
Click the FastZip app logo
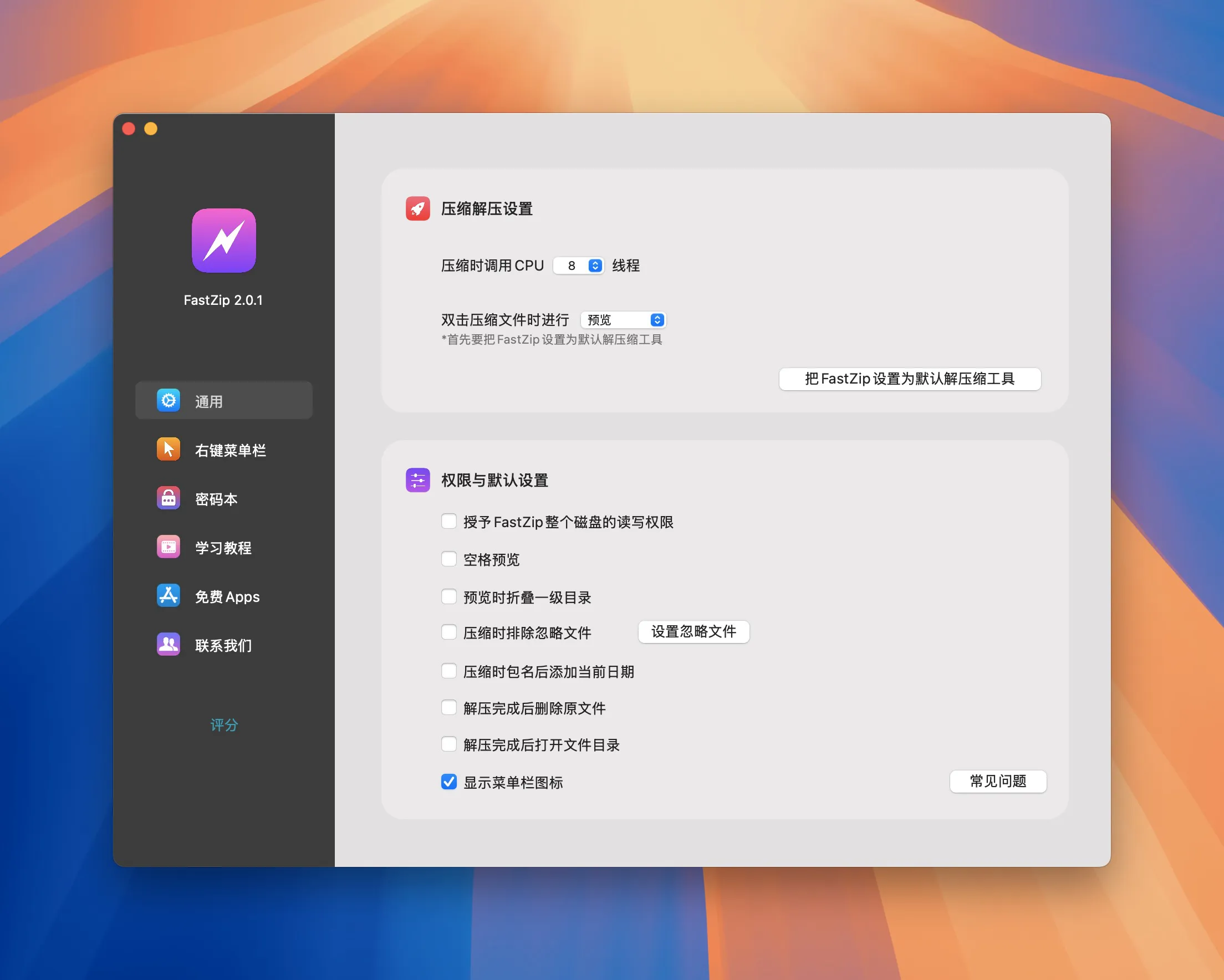[x=223, y=241]
